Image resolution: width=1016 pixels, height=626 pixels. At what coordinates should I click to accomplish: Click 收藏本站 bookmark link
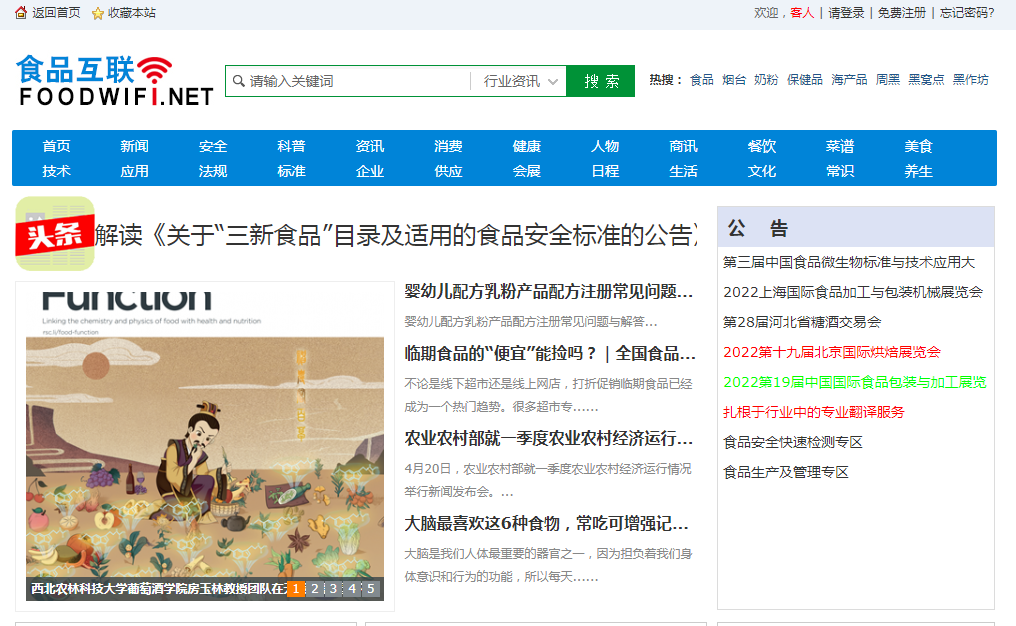(x=132, y=13)
